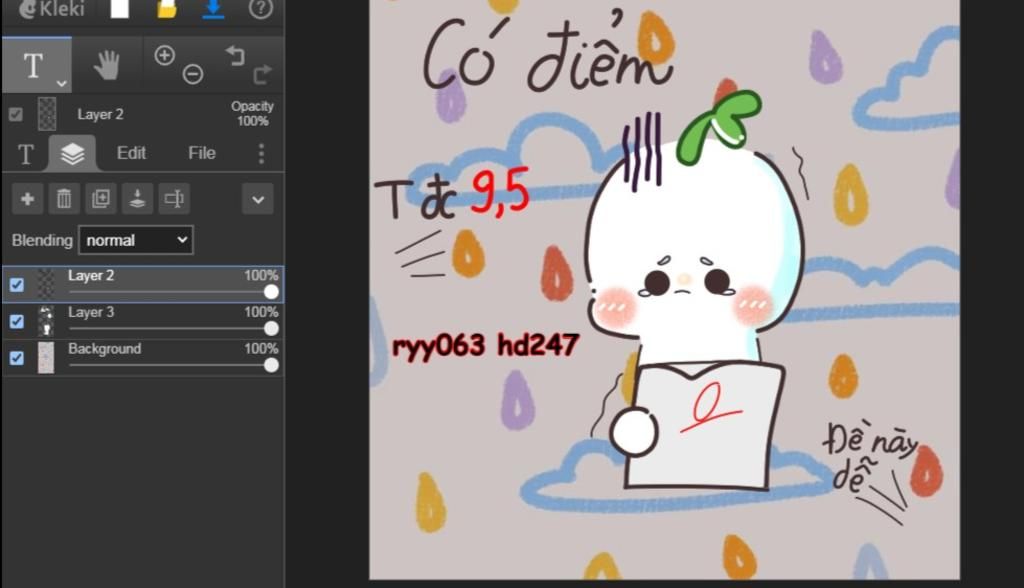
Task: Click the Background opacity slider handle
Action: tap(271, 365)
